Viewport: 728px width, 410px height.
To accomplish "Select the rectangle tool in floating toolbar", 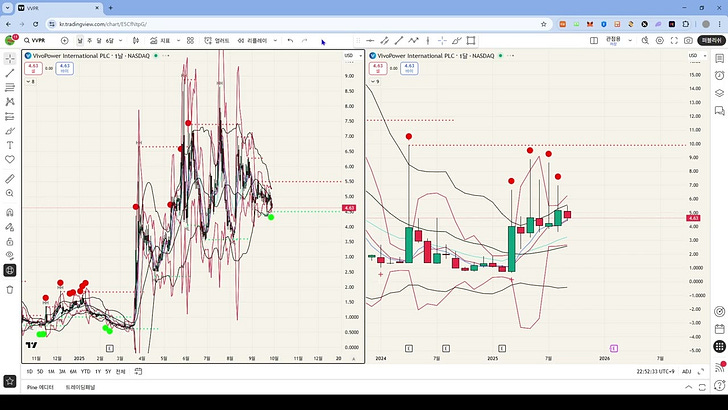I will 471,40.
